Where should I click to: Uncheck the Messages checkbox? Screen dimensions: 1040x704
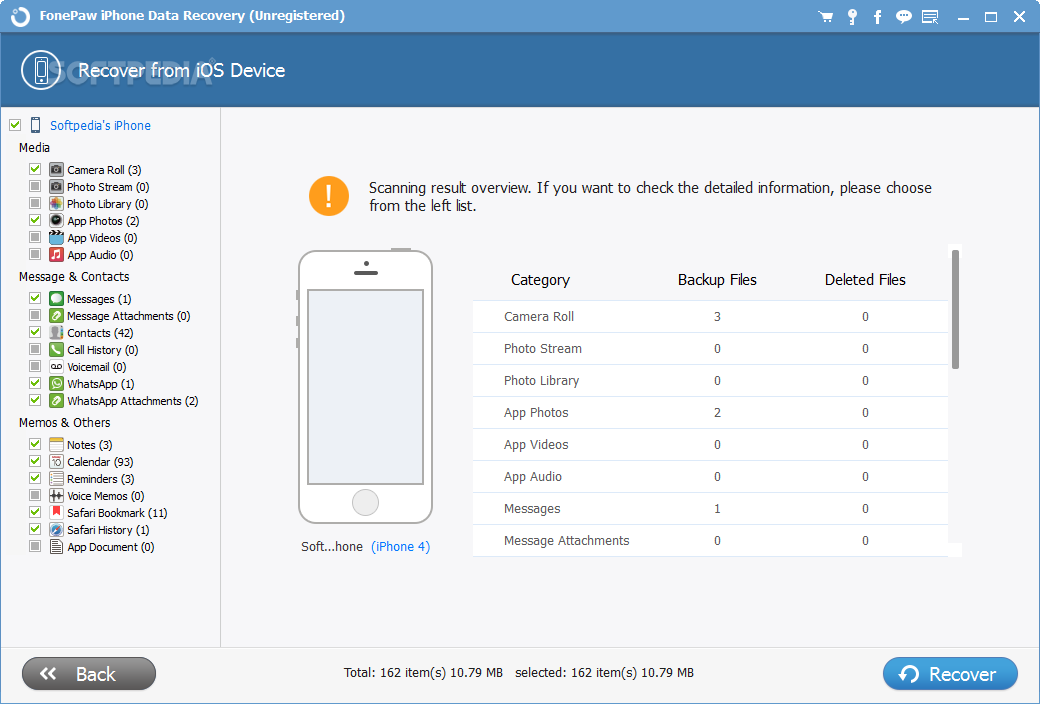tap(35, 298)
